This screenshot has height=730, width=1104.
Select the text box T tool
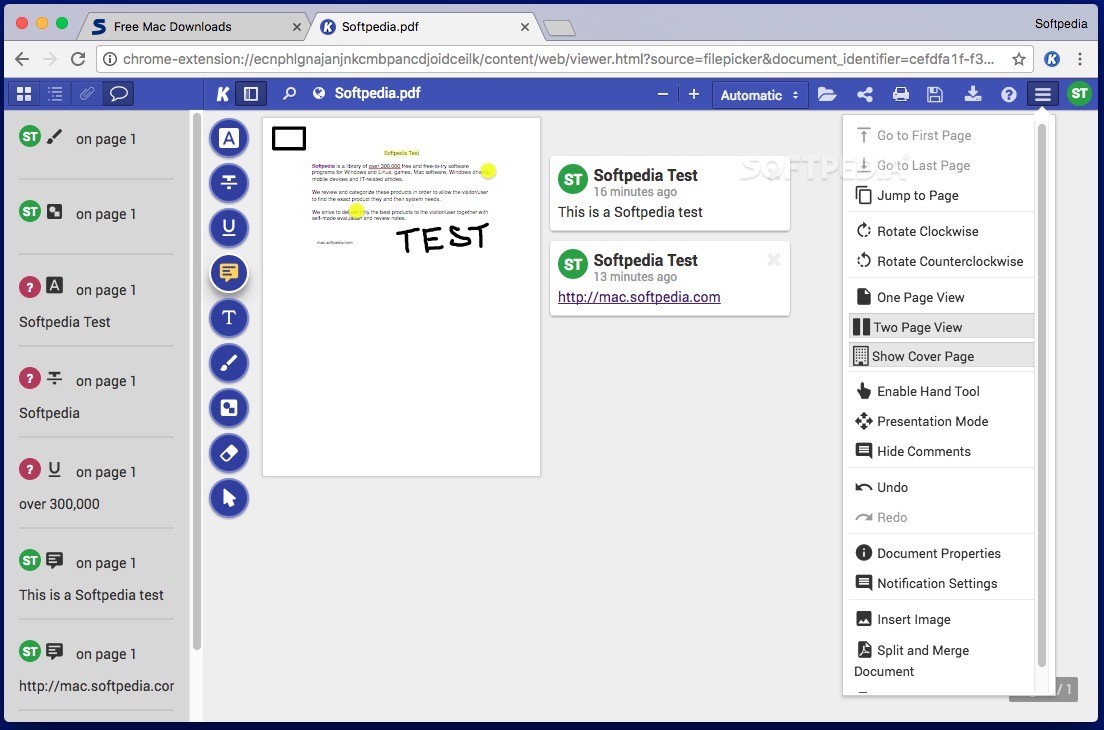(229, 317)
